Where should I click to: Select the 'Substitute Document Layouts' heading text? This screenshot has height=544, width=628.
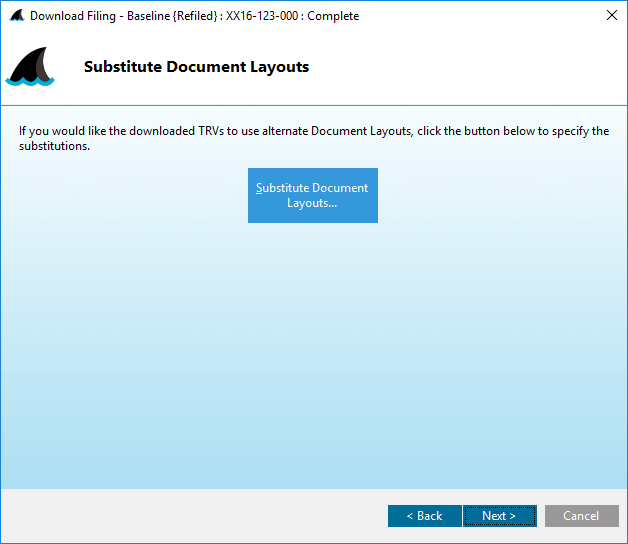(x=196, y=66)
